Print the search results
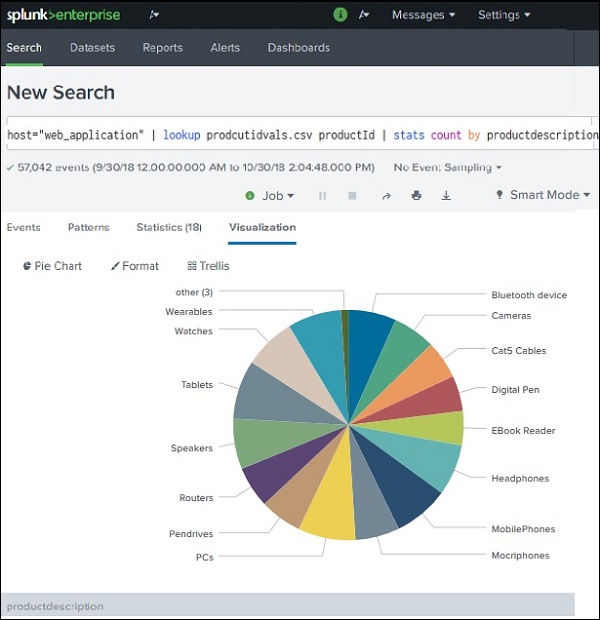Image resolution: width=600 pixels, height=620 pixels. 416,196
